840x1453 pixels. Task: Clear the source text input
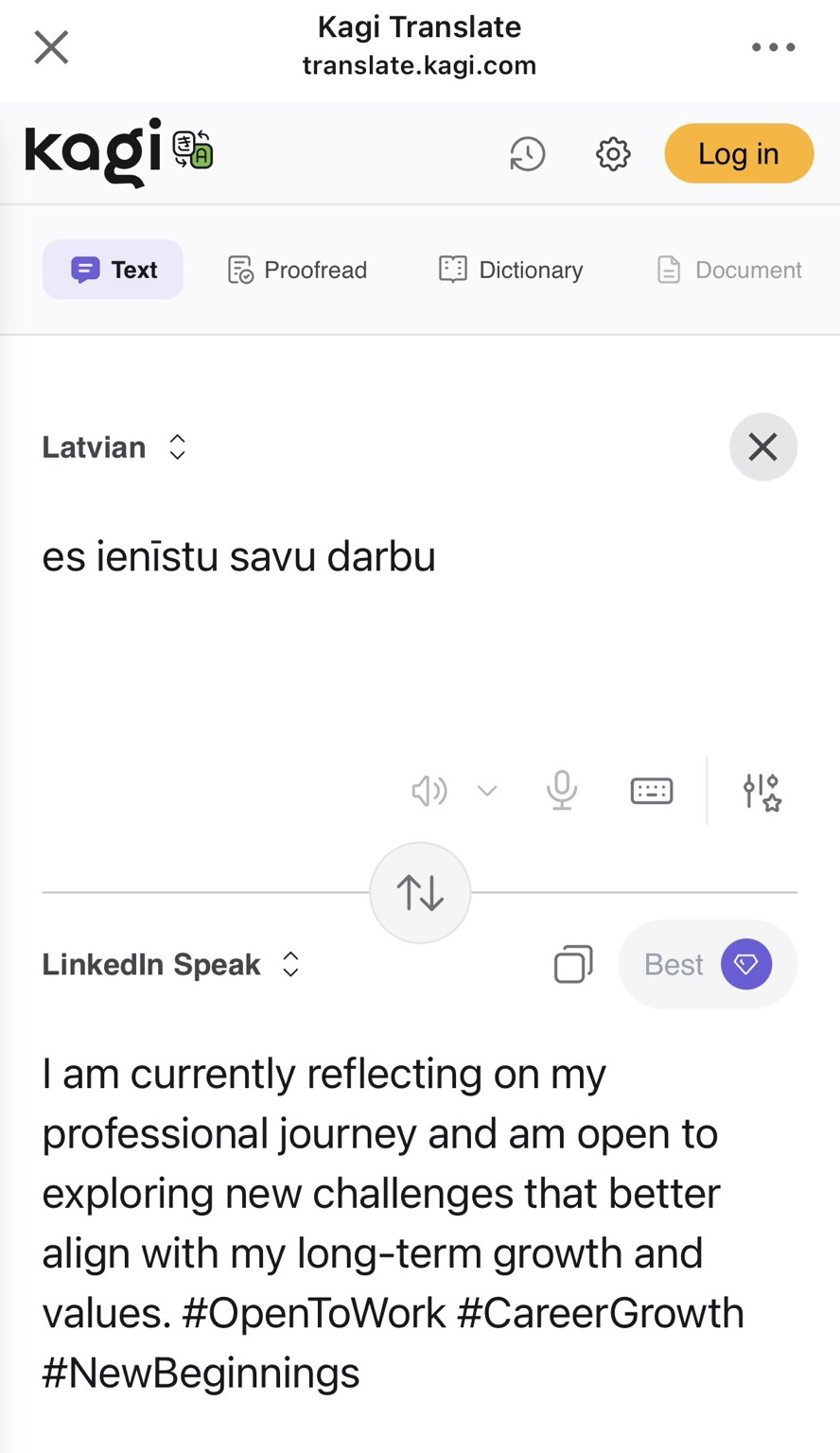pyautogui.click(x=762, y=446)
